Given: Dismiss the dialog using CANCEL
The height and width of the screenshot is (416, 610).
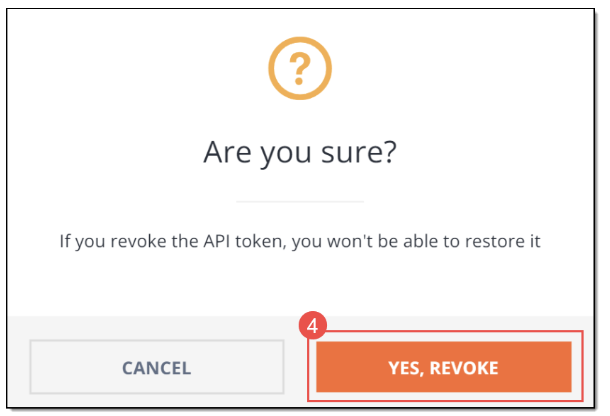Looking at the screenshot, I should click(x=157, y=367).
